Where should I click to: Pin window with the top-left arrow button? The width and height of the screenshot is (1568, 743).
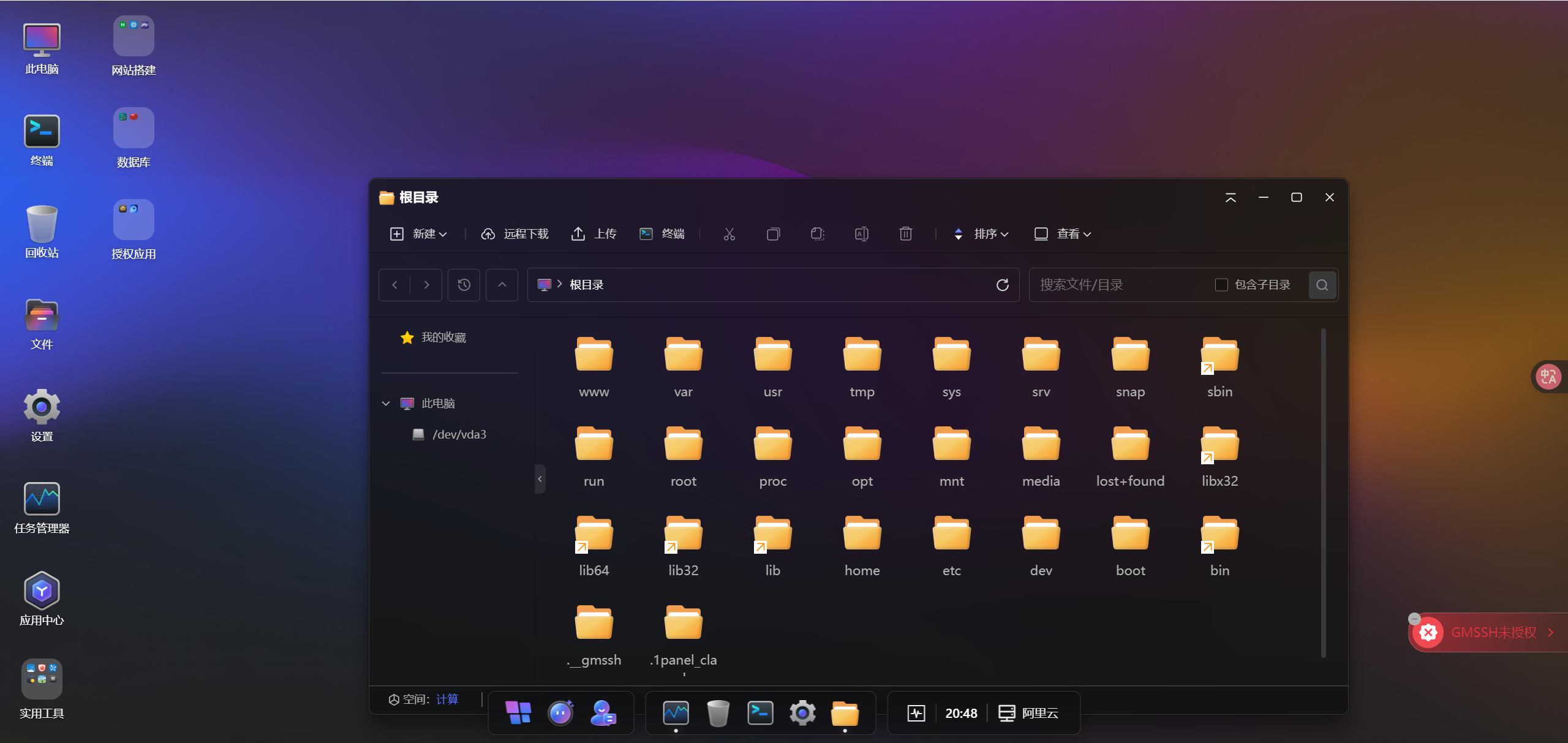[1230, 197]
